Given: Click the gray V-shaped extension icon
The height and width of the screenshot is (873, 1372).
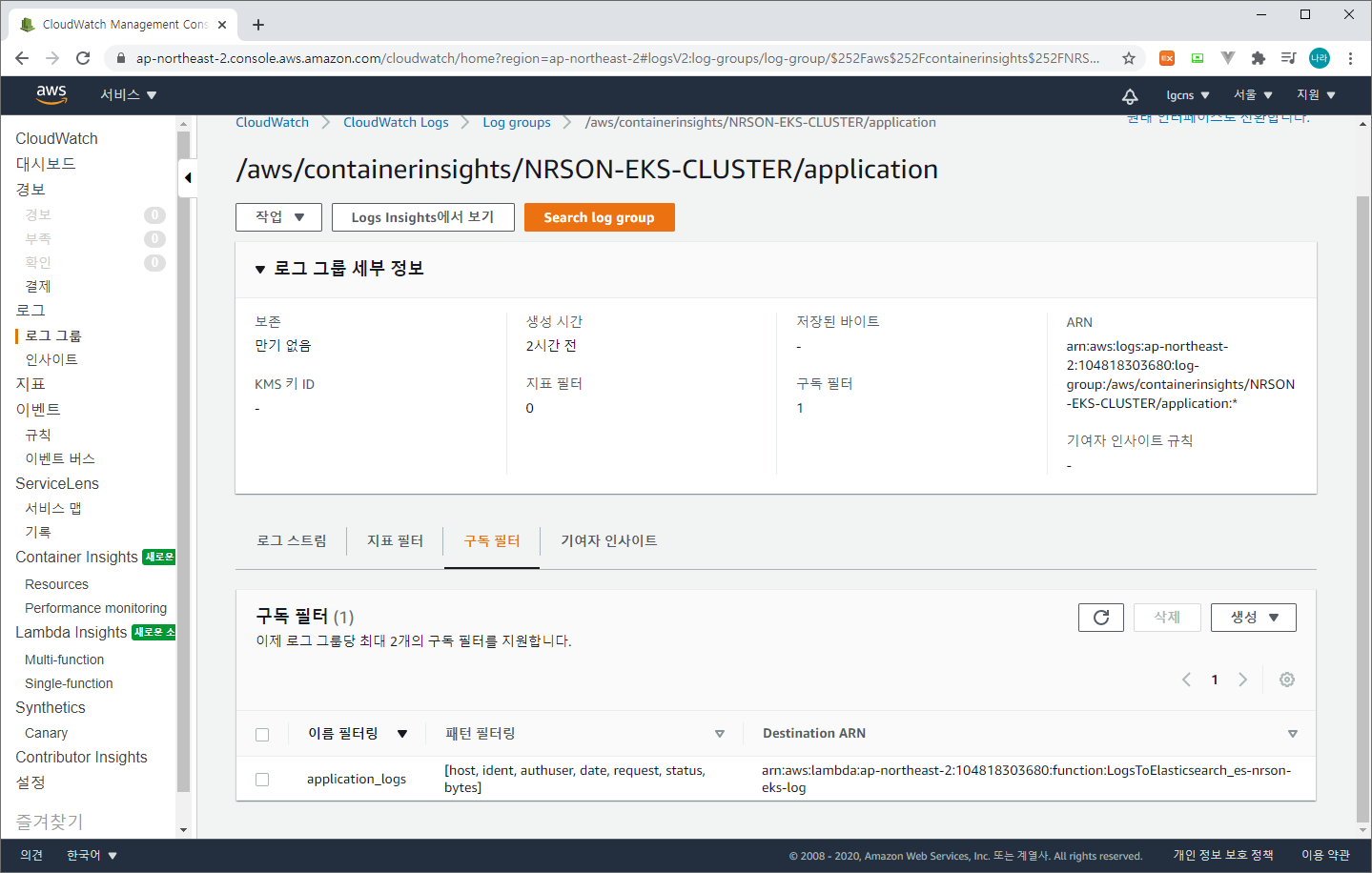Looking at the screenshot, I should coord(1228,58).
